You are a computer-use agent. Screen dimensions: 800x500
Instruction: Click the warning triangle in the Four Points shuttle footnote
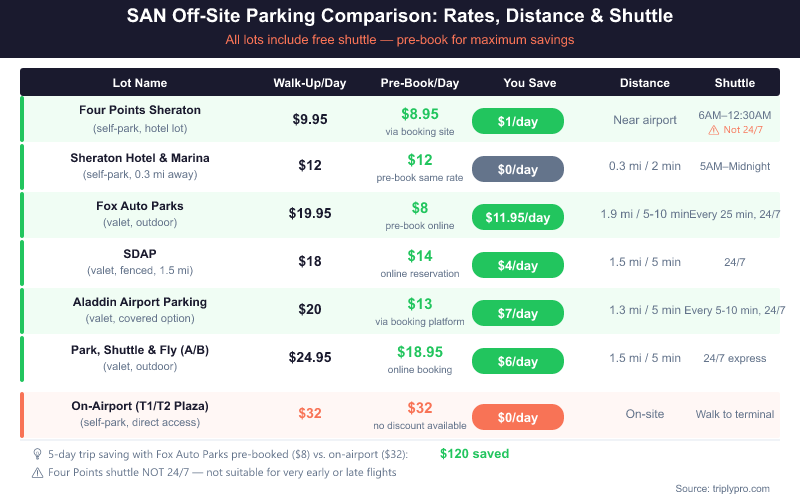(x=38, y=472)
